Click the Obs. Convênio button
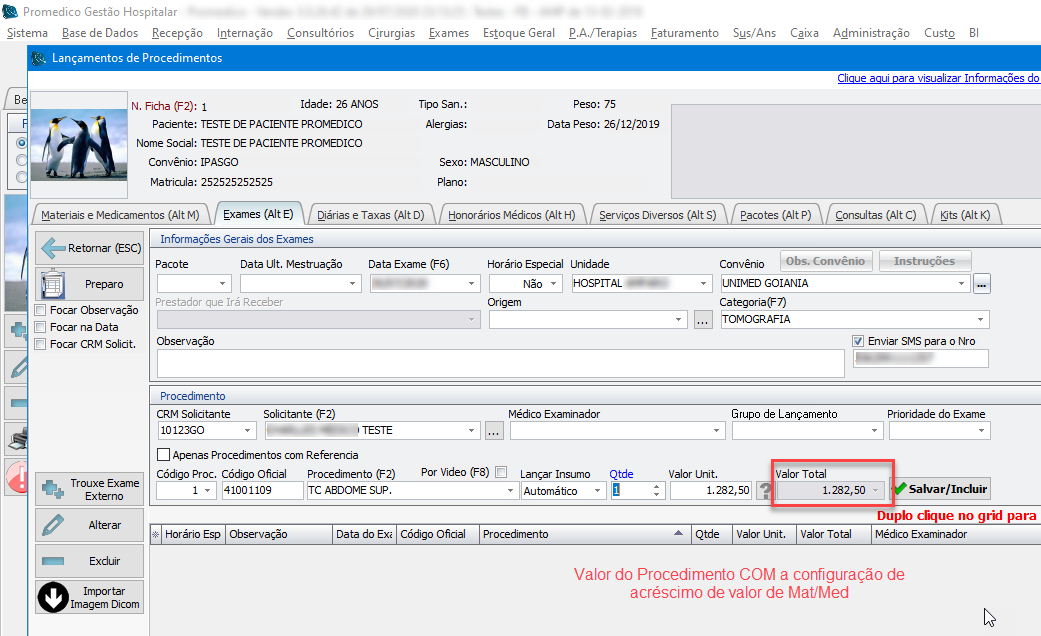 [x=825, y=261]
